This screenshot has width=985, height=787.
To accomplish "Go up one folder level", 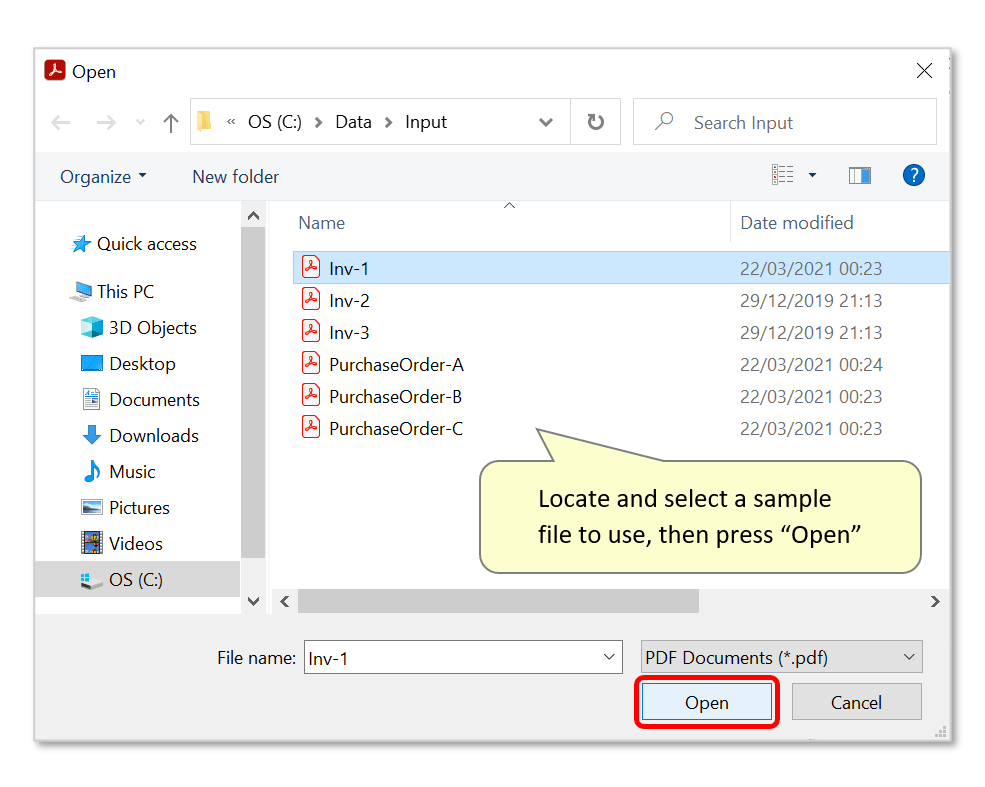I will [x=170, y=122].
